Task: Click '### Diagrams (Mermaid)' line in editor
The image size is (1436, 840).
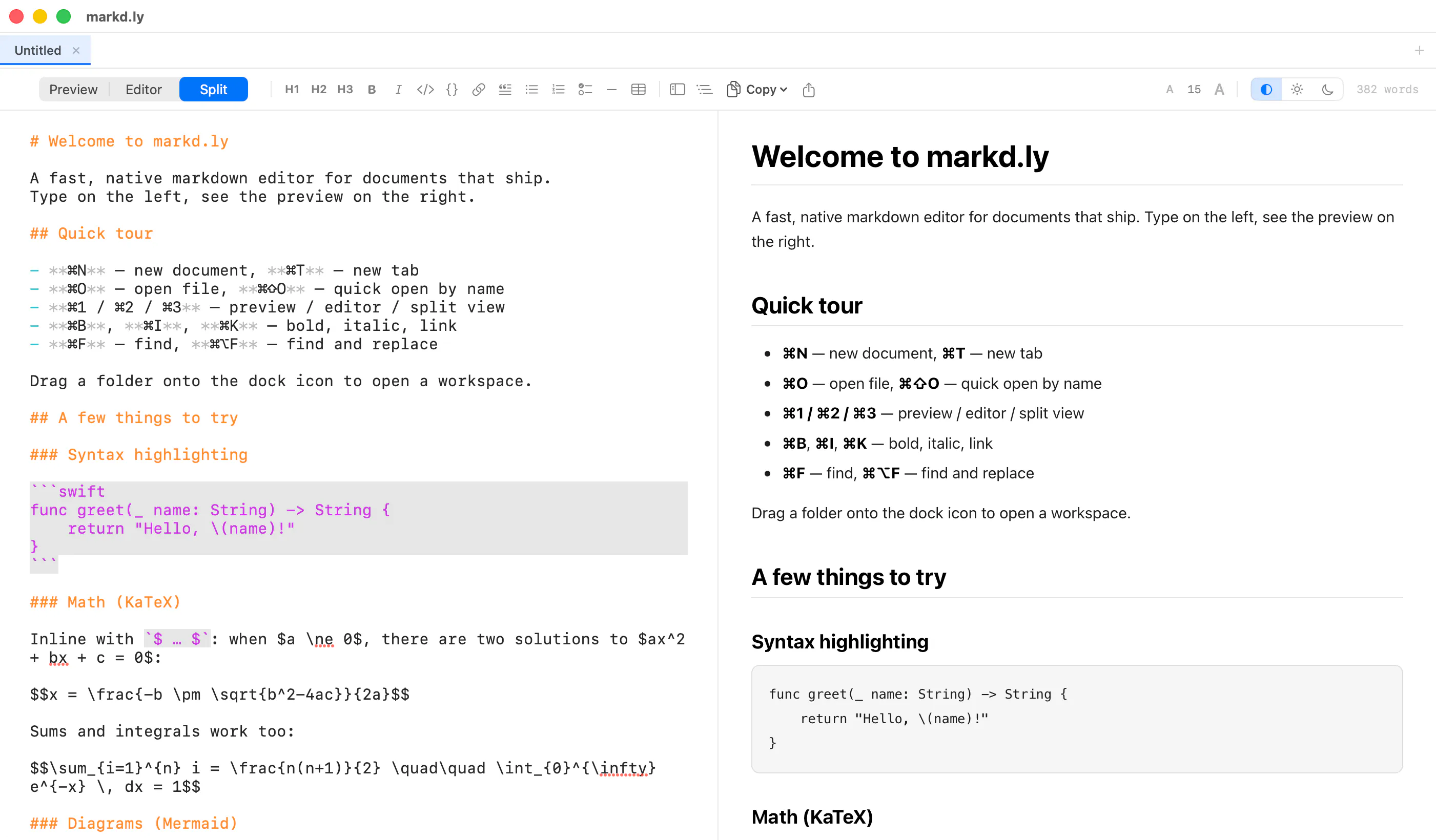Action: point(134,824)
